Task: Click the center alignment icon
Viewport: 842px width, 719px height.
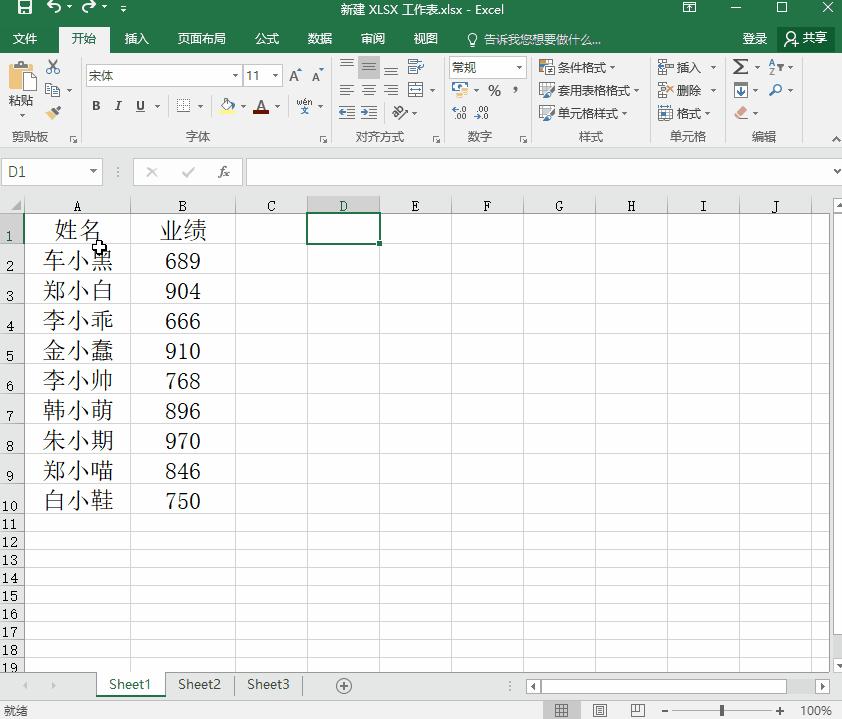Action: pyautogui.click(x=367, y=91)
